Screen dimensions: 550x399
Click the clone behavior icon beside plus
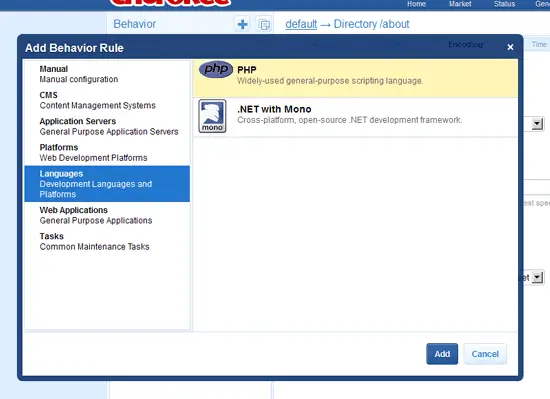click(x=264, y=24)
